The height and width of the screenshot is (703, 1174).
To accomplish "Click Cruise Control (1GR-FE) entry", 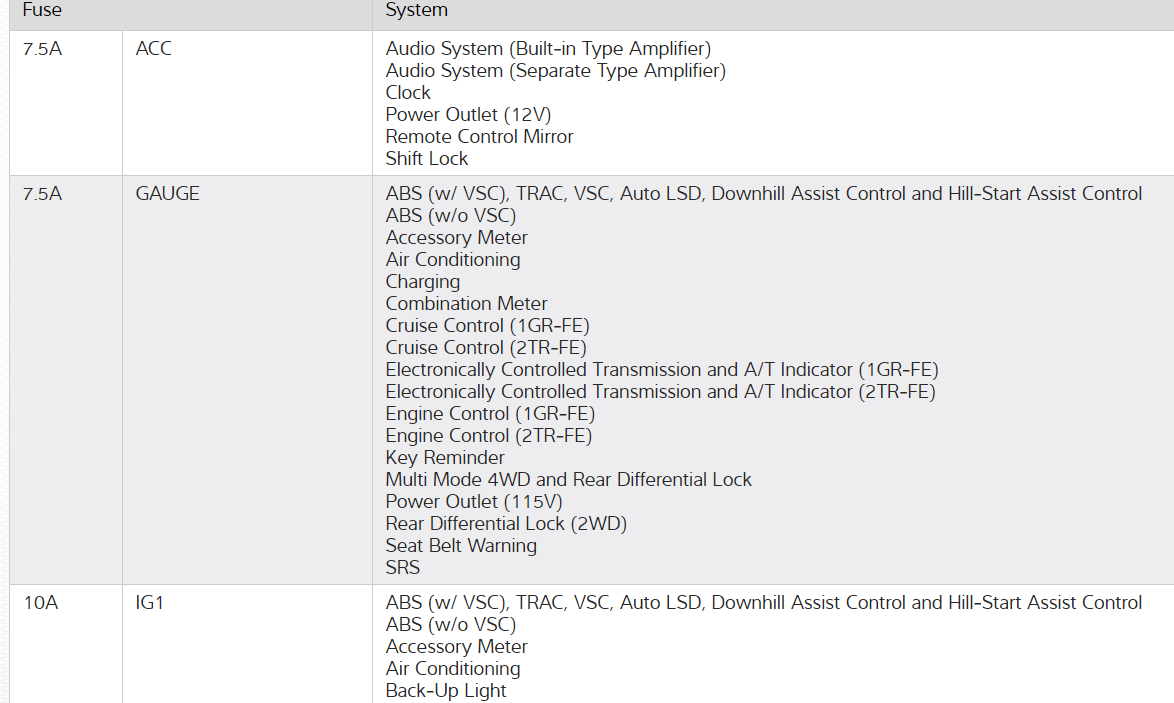I will coord(487,325).
